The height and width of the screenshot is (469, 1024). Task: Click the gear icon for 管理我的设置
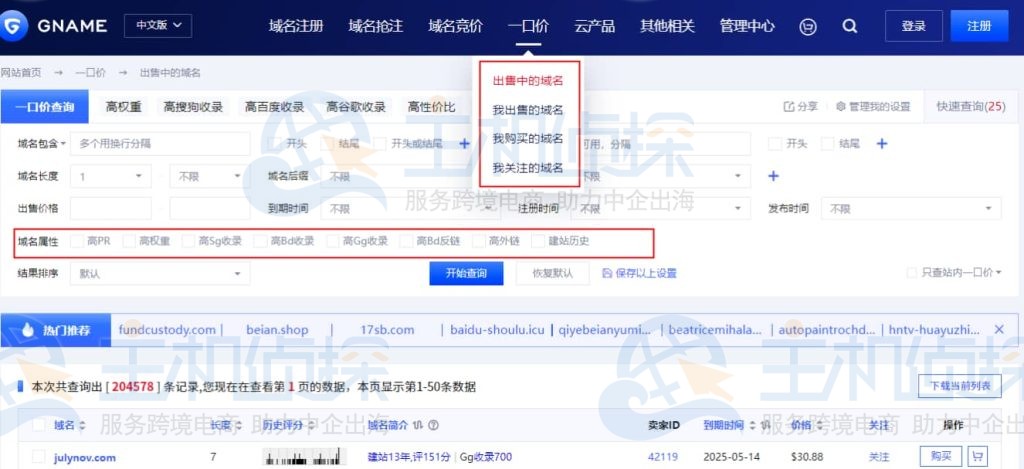(x=840, y=106)
